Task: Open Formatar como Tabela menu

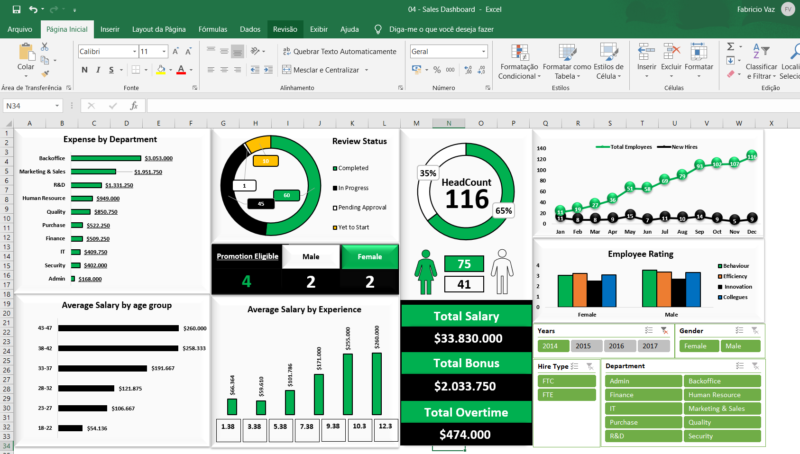Action: click(567, 61)
